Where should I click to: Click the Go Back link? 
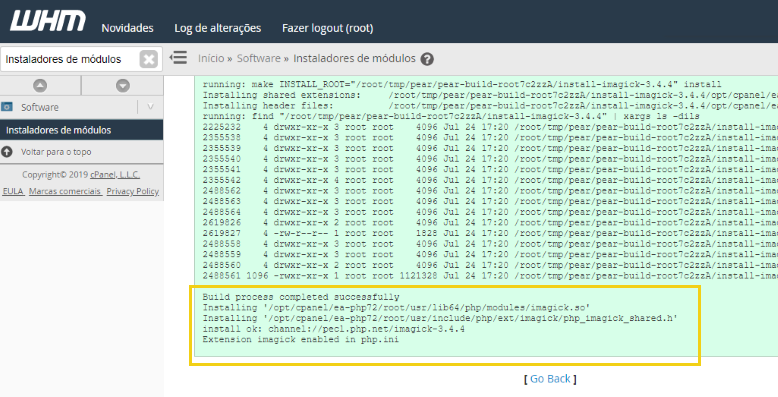pos(550,379)
